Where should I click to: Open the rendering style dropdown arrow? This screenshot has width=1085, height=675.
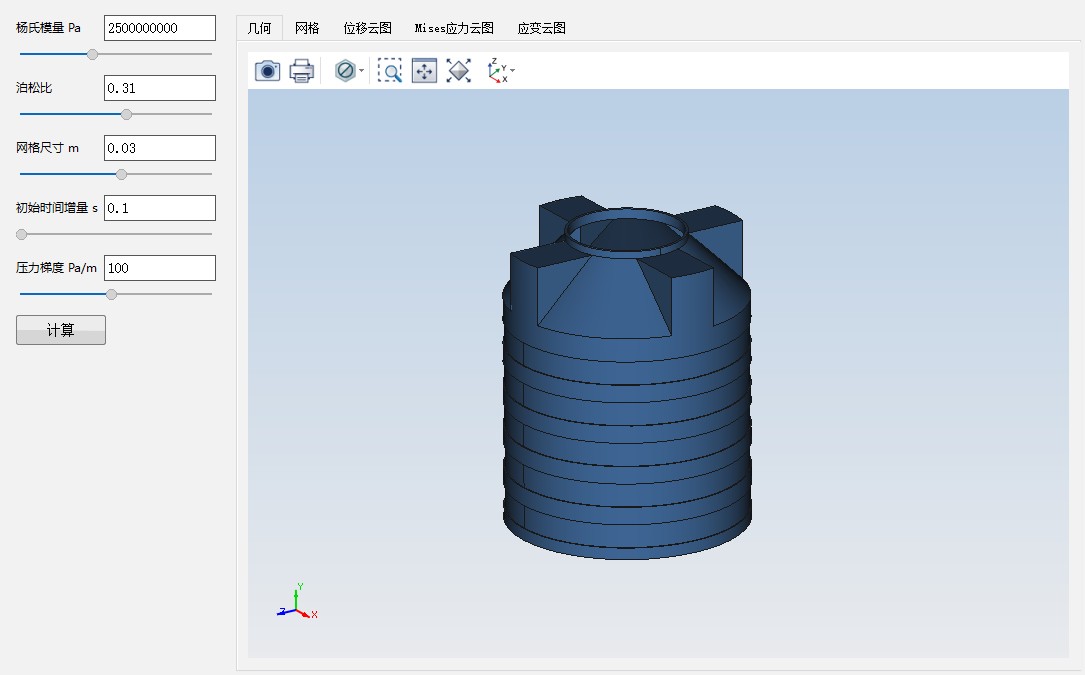tap(361, 71)
